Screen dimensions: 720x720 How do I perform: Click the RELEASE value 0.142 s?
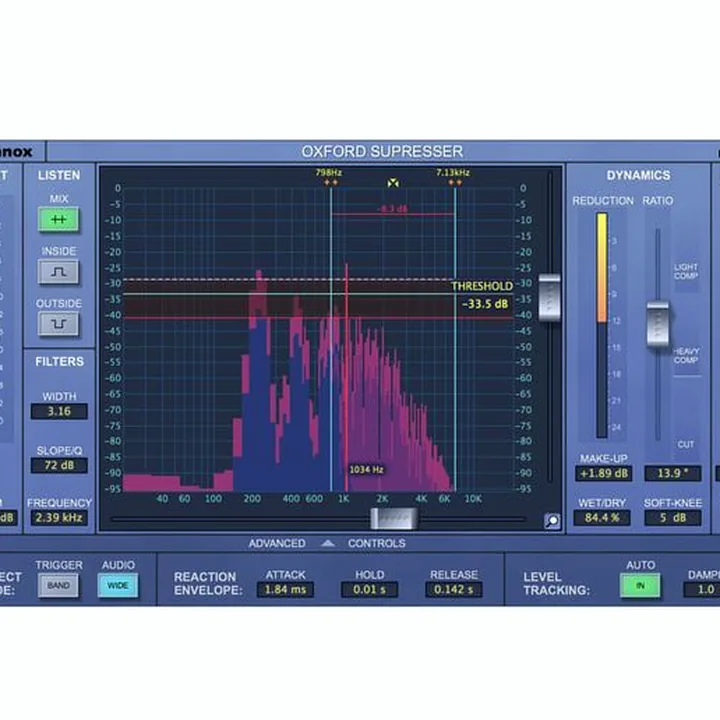coord(454,590)
